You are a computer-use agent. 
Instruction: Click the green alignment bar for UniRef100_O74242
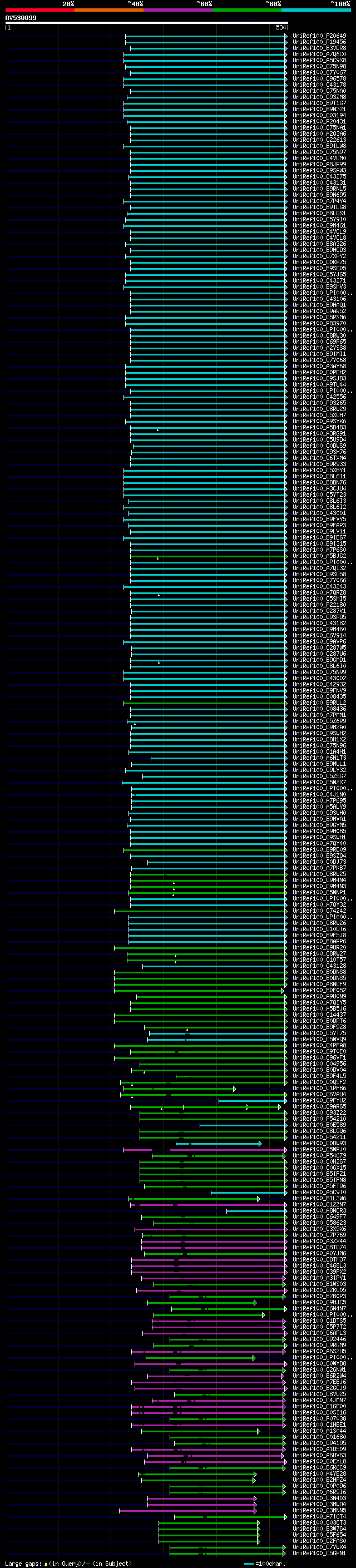tap(201, 911)
